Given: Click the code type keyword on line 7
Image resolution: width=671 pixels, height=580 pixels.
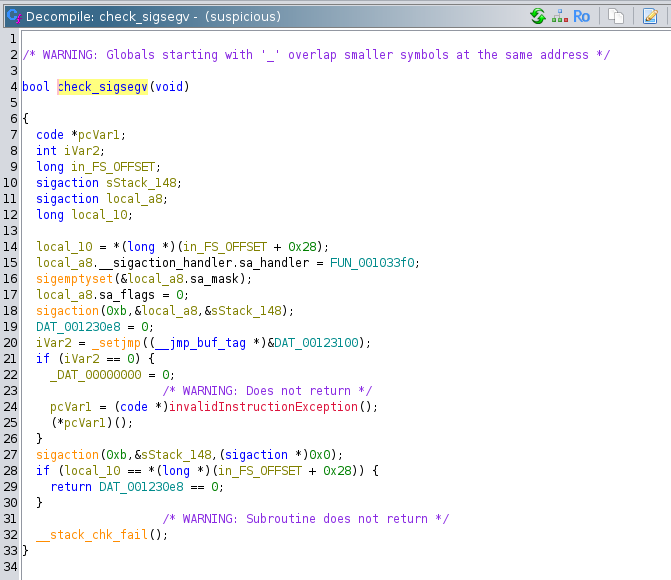Looking at the screenshot, I should (50, 135).
